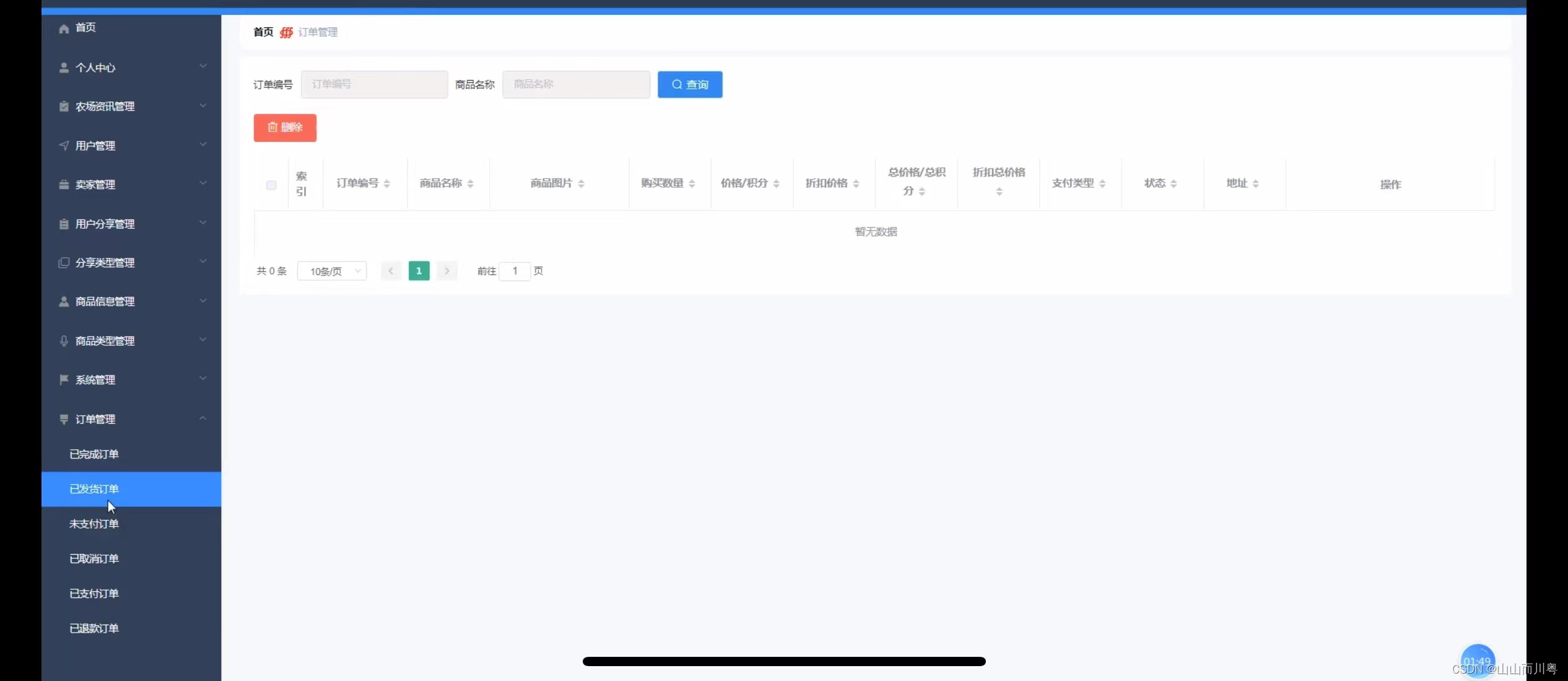Sort the 价格/积分 column
Screen dimensions: 1568x681
(776, 184)
